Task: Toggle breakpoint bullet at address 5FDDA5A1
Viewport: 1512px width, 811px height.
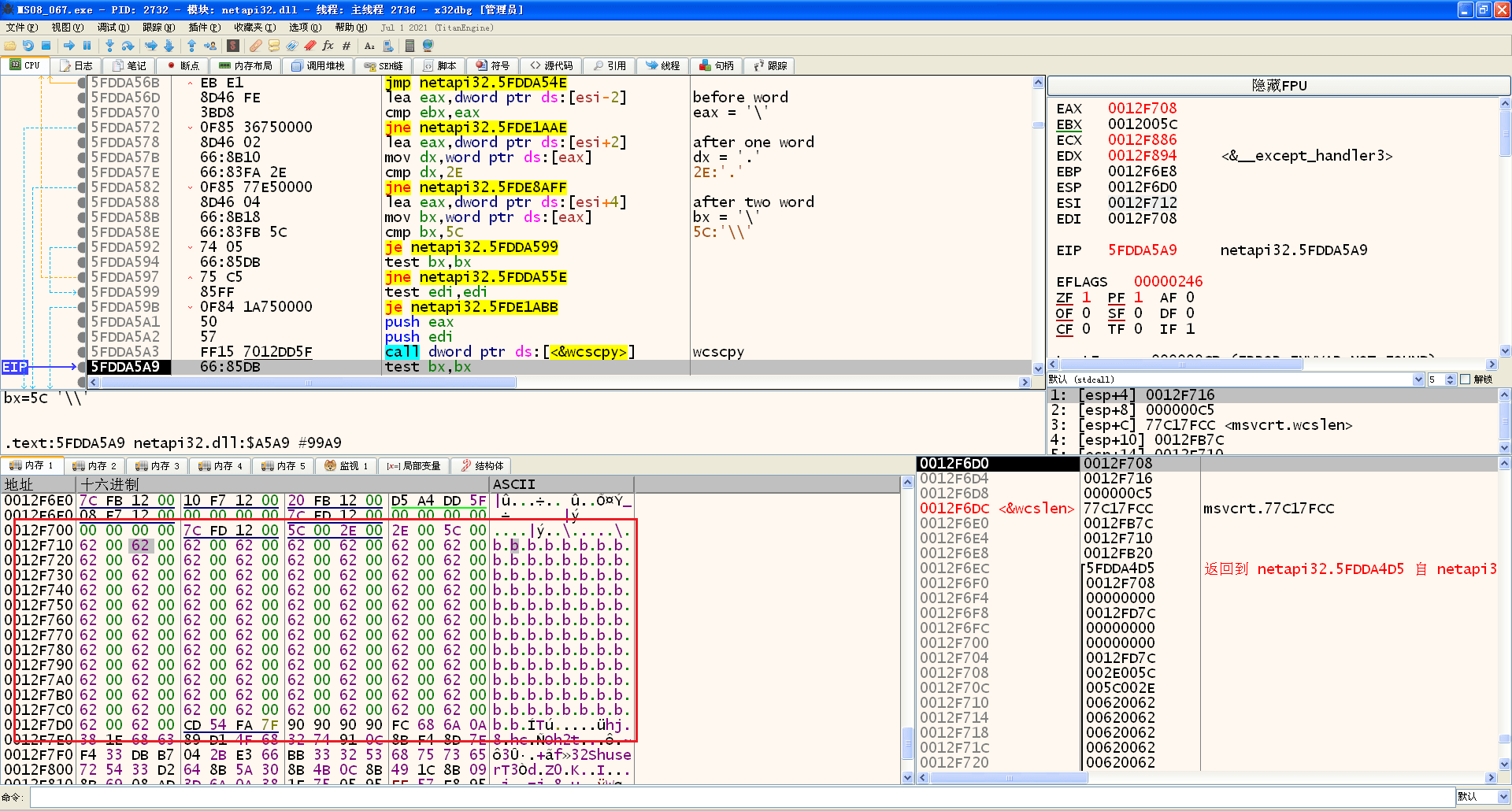Action: coord(82,322)
